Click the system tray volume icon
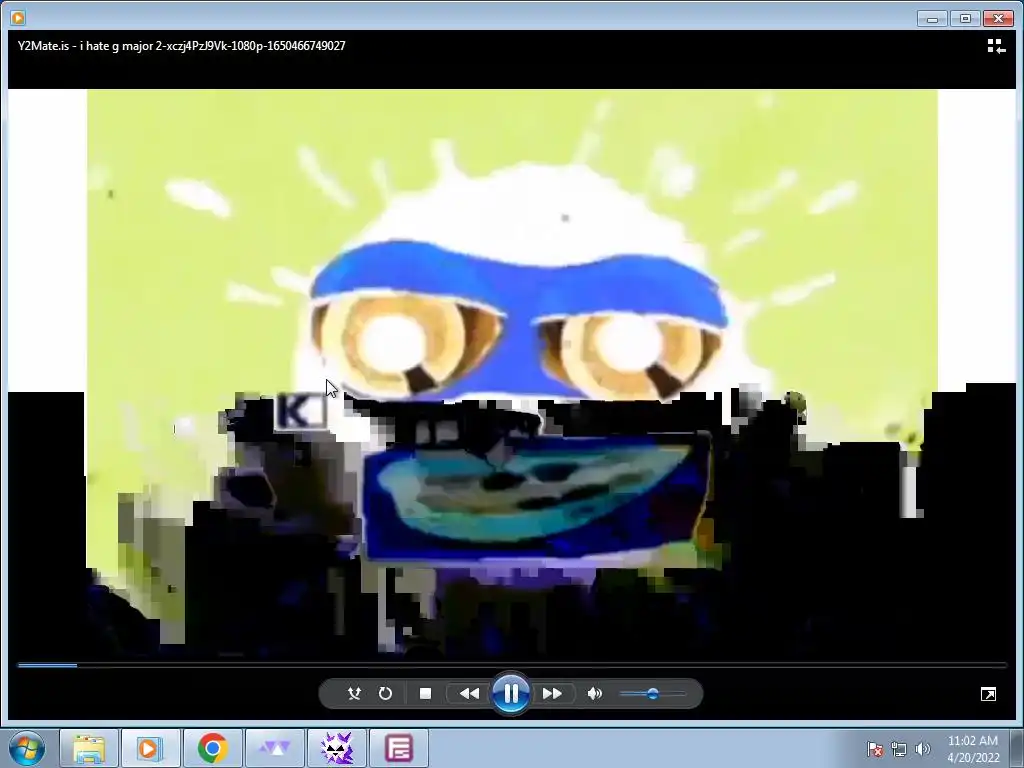Image resolution: width=1024 pixels, height=768 pixels. [922, 749]
